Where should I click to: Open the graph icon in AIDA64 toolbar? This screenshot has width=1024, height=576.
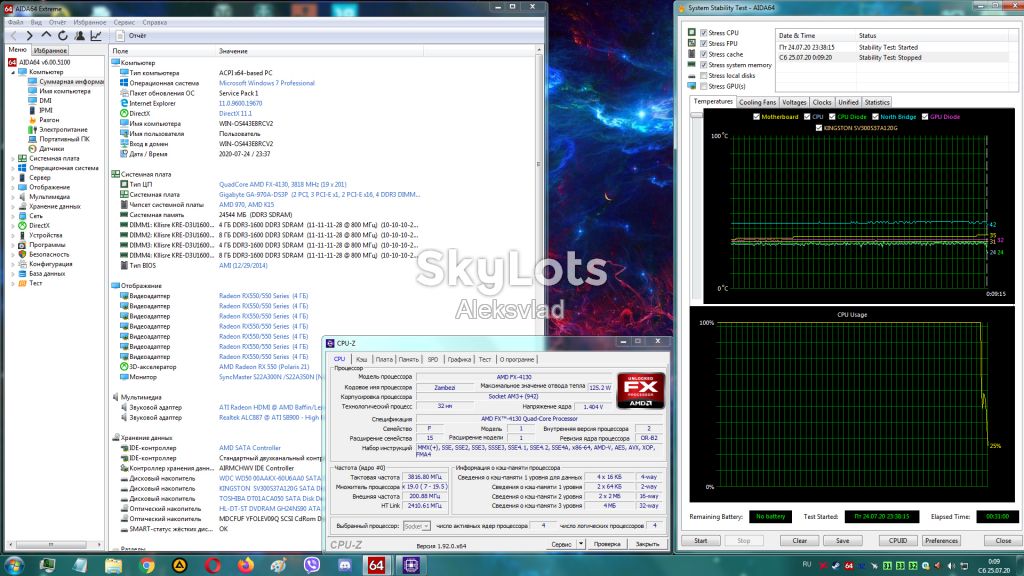coord(96,36)
